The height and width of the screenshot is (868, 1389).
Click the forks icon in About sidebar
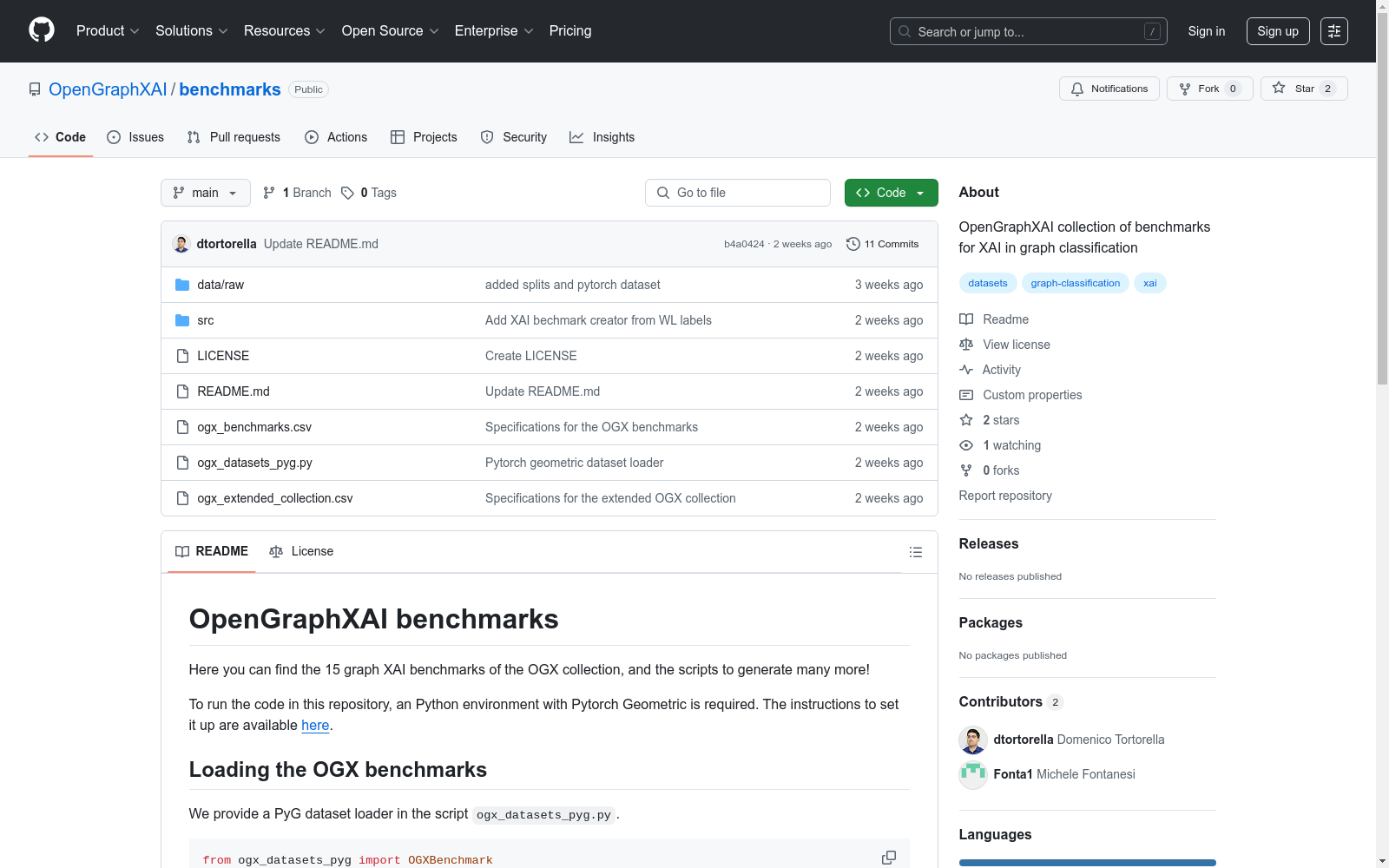point(966,470)
